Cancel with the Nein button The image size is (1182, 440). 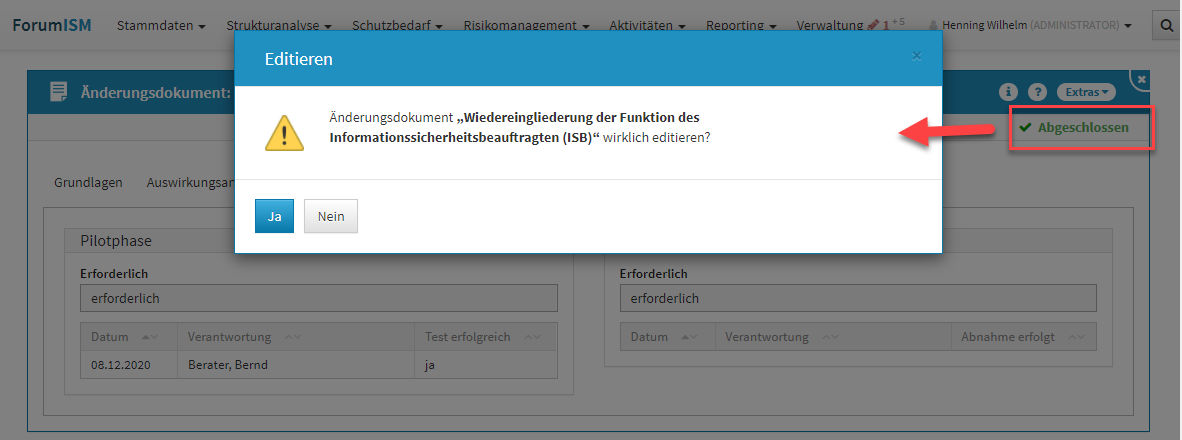[330, 216]
